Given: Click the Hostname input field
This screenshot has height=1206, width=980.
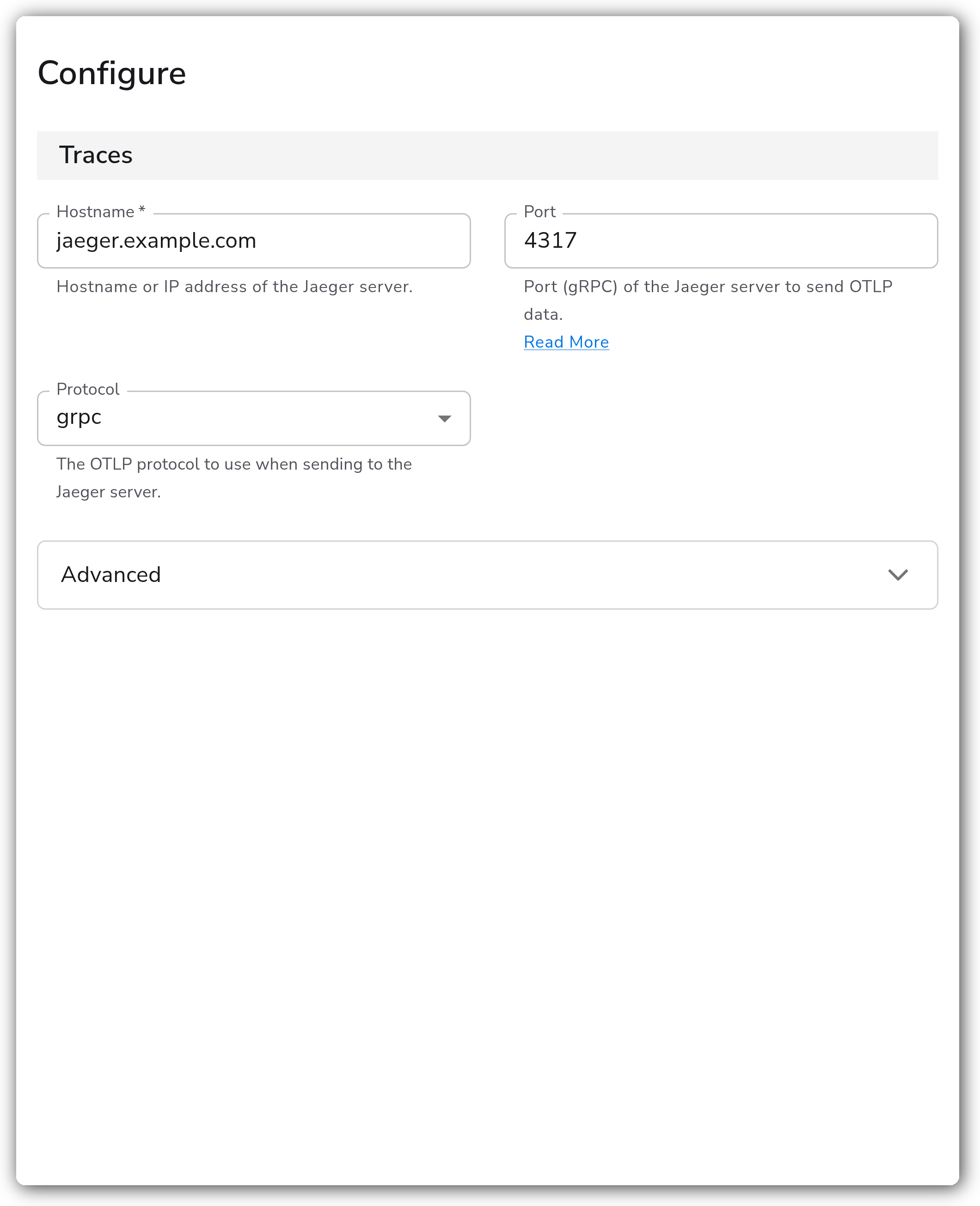Looking at the screenshot, I should (253, 241).
